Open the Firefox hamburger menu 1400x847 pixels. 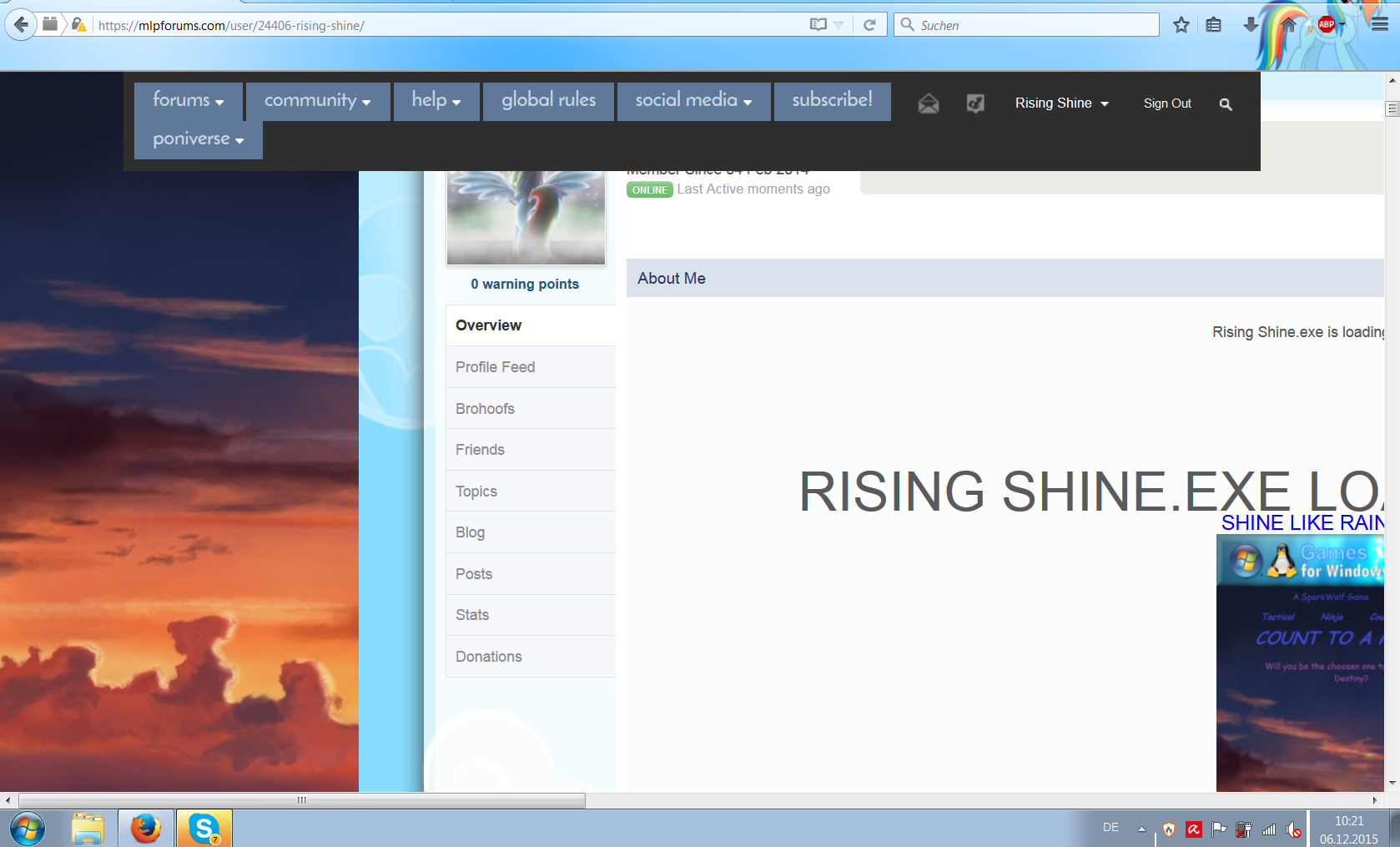pyautogui.click(x=1379, y=25)
